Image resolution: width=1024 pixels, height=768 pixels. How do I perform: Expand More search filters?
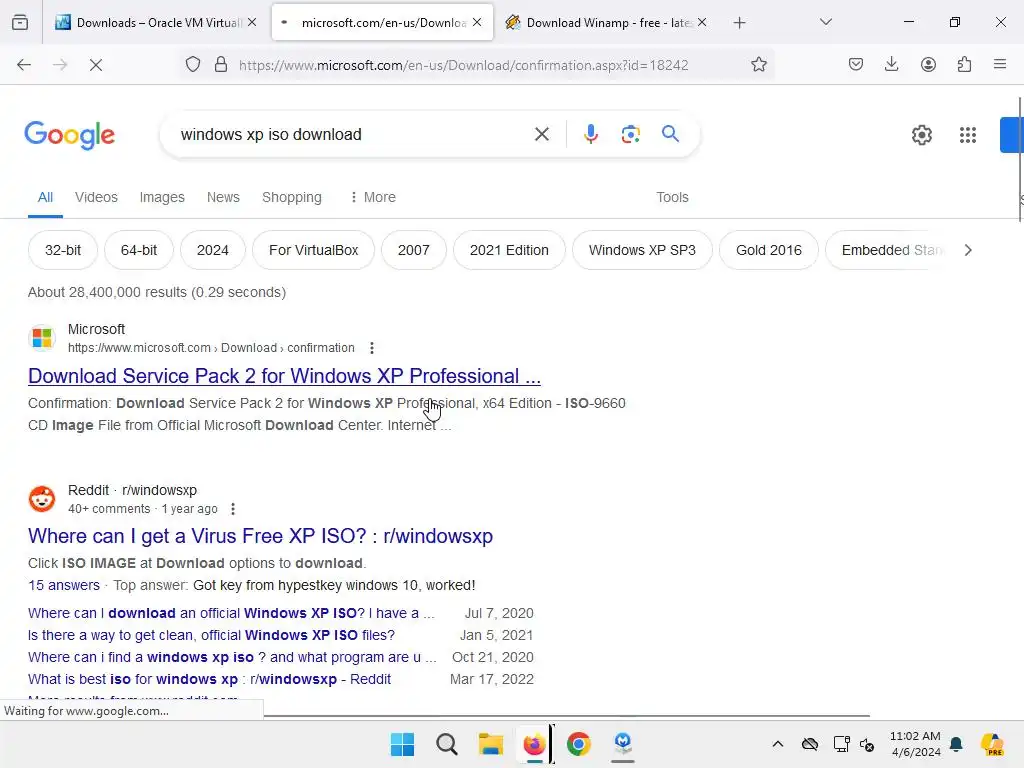[x=372, y=197]
